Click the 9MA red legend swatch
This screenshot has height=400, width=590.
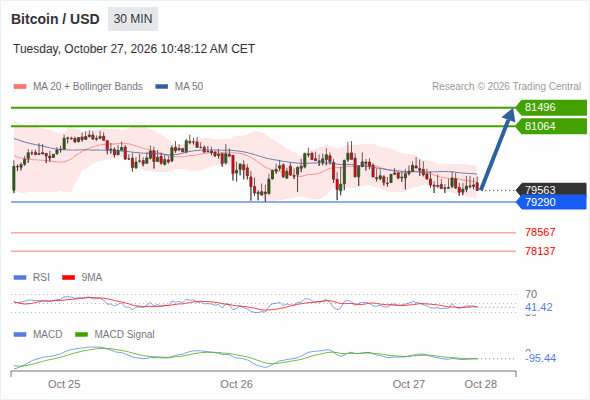68,278
